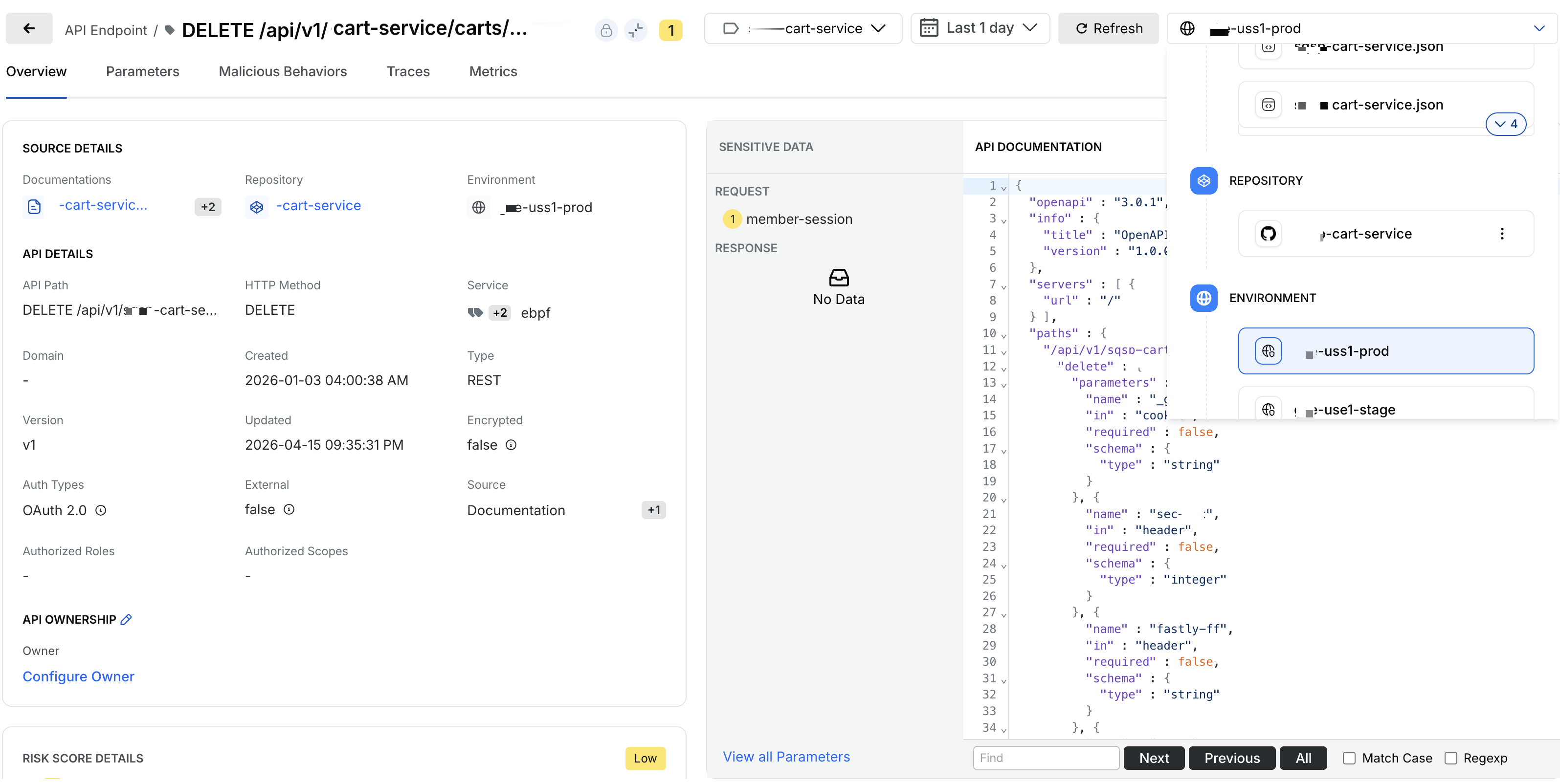The width and height of the screenshot is (1560, 784).
Task: Select the -uss1-prod environment entry
Action: [1385, 351]
